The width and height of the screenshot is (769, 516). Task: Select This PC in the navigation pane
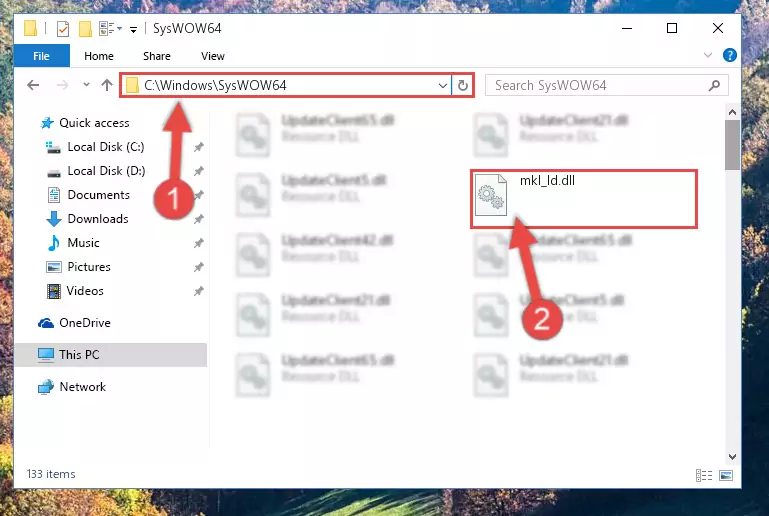(79, 355)
